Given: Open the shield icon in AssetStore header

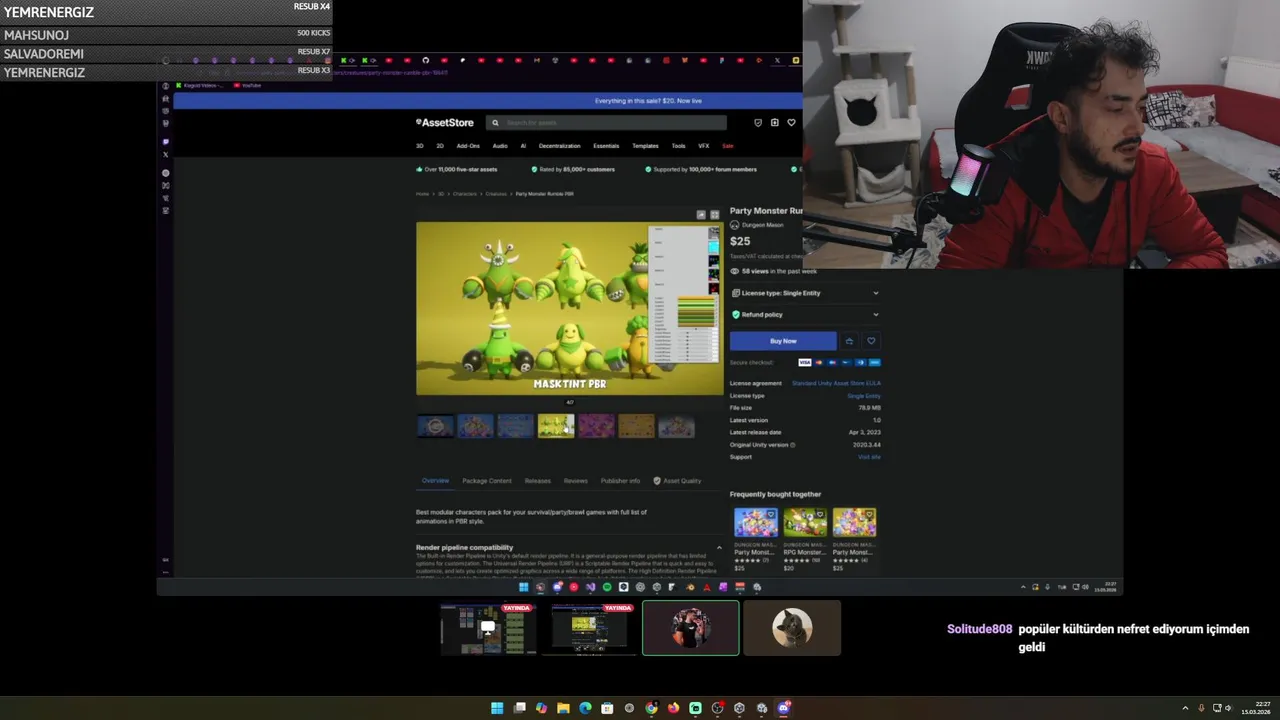Looking at the screenshot, I should pos(758,122).
